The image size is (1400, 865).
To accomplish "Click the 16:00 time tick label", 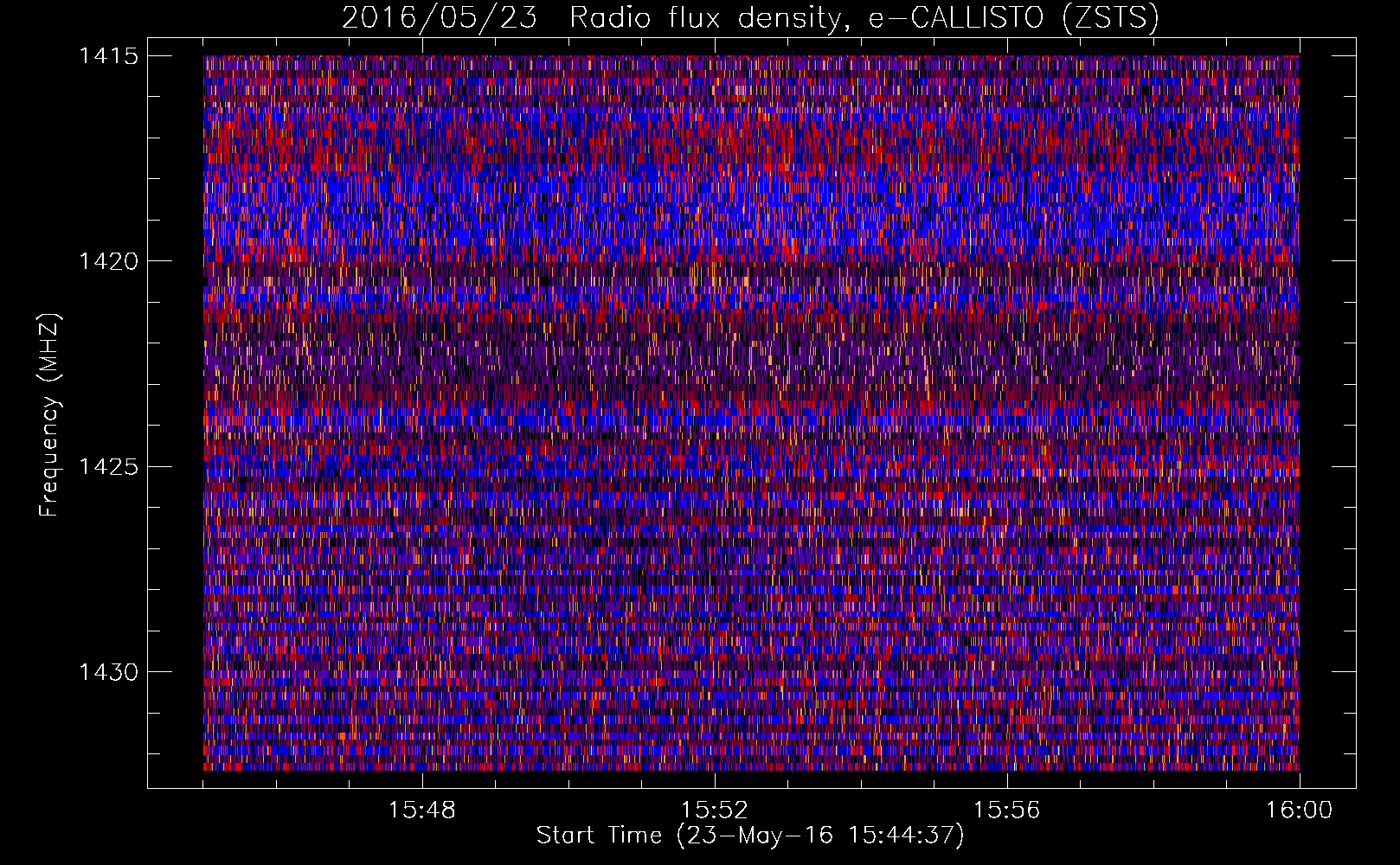I will pyautogui.click(x=1300, y=811).
